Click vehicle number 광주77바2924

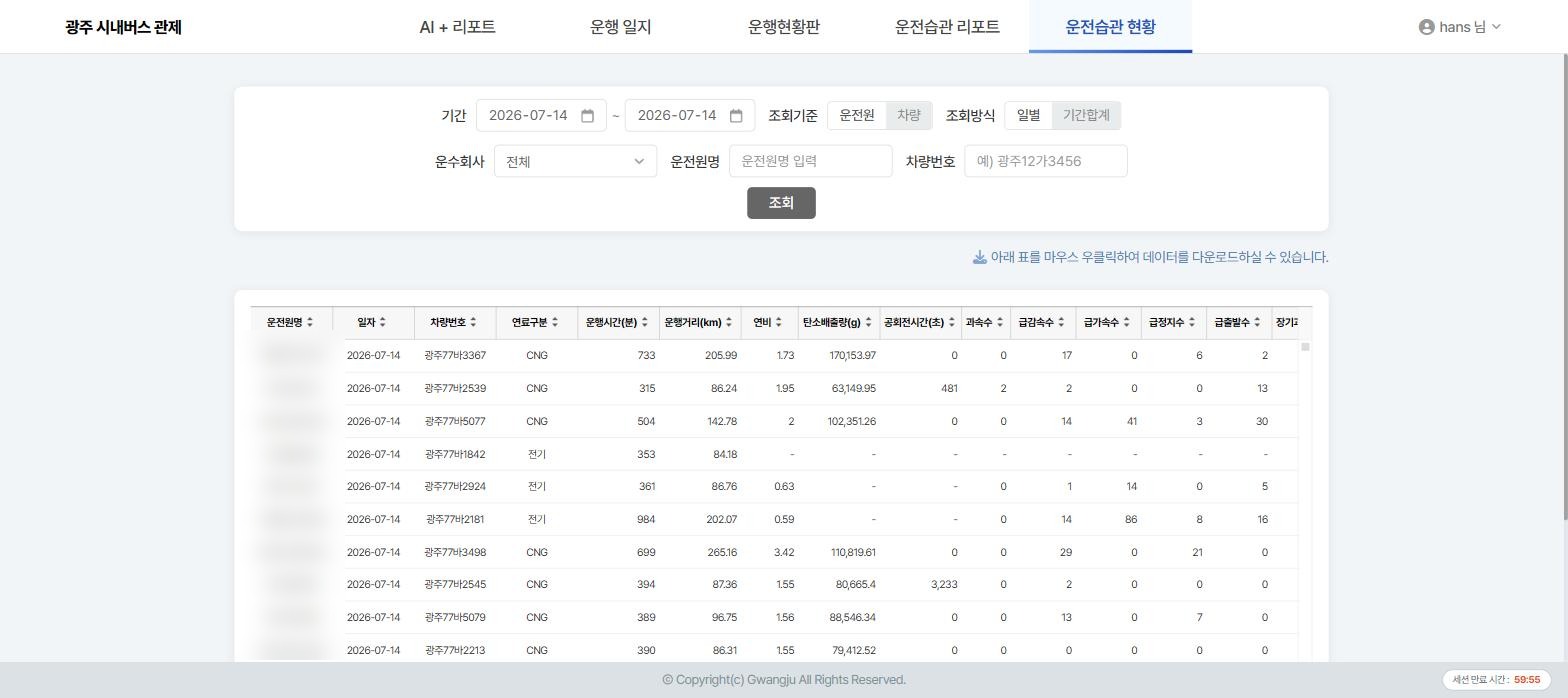455,487
